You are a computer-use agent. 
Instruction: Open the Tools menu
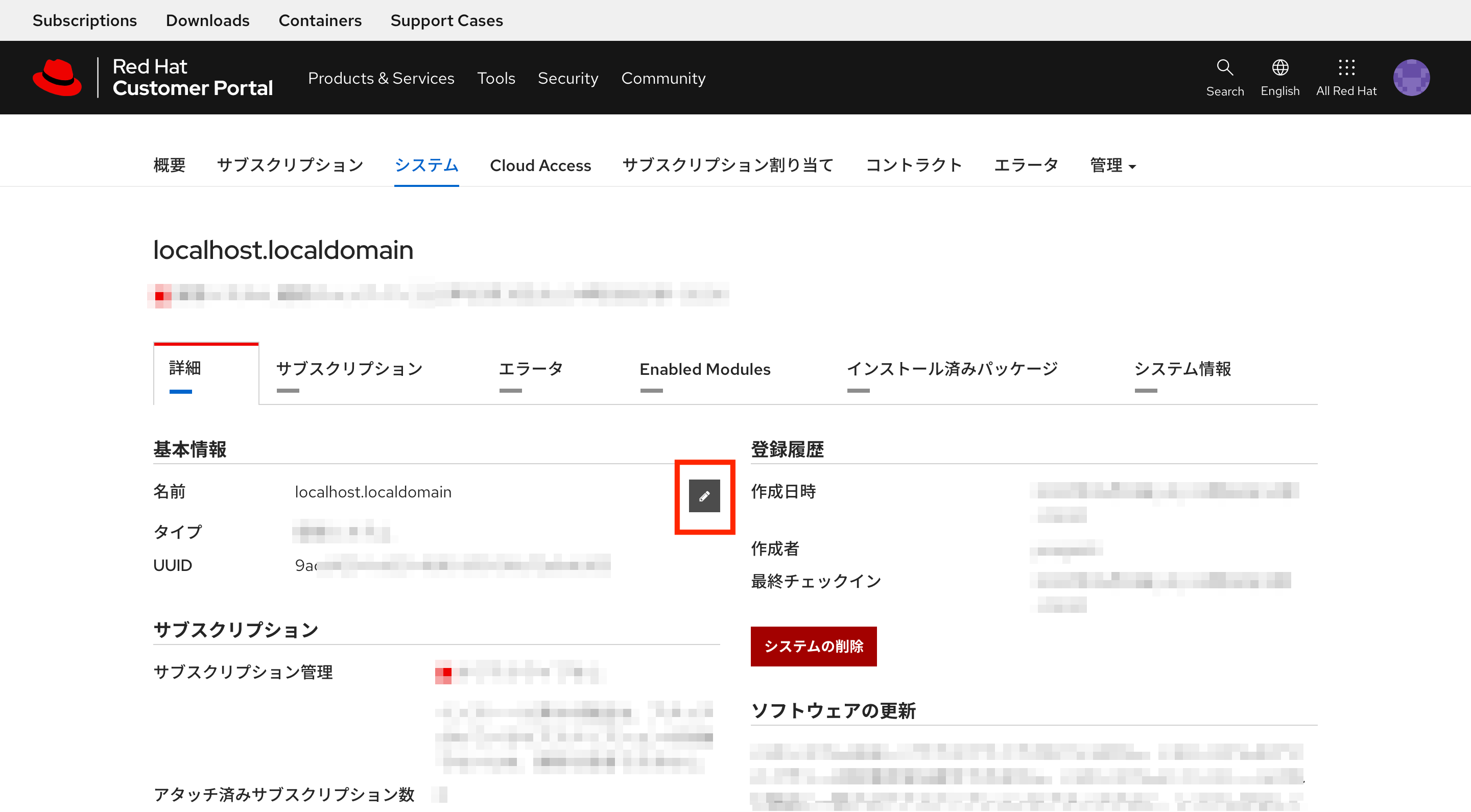click(x=496, y=78)
